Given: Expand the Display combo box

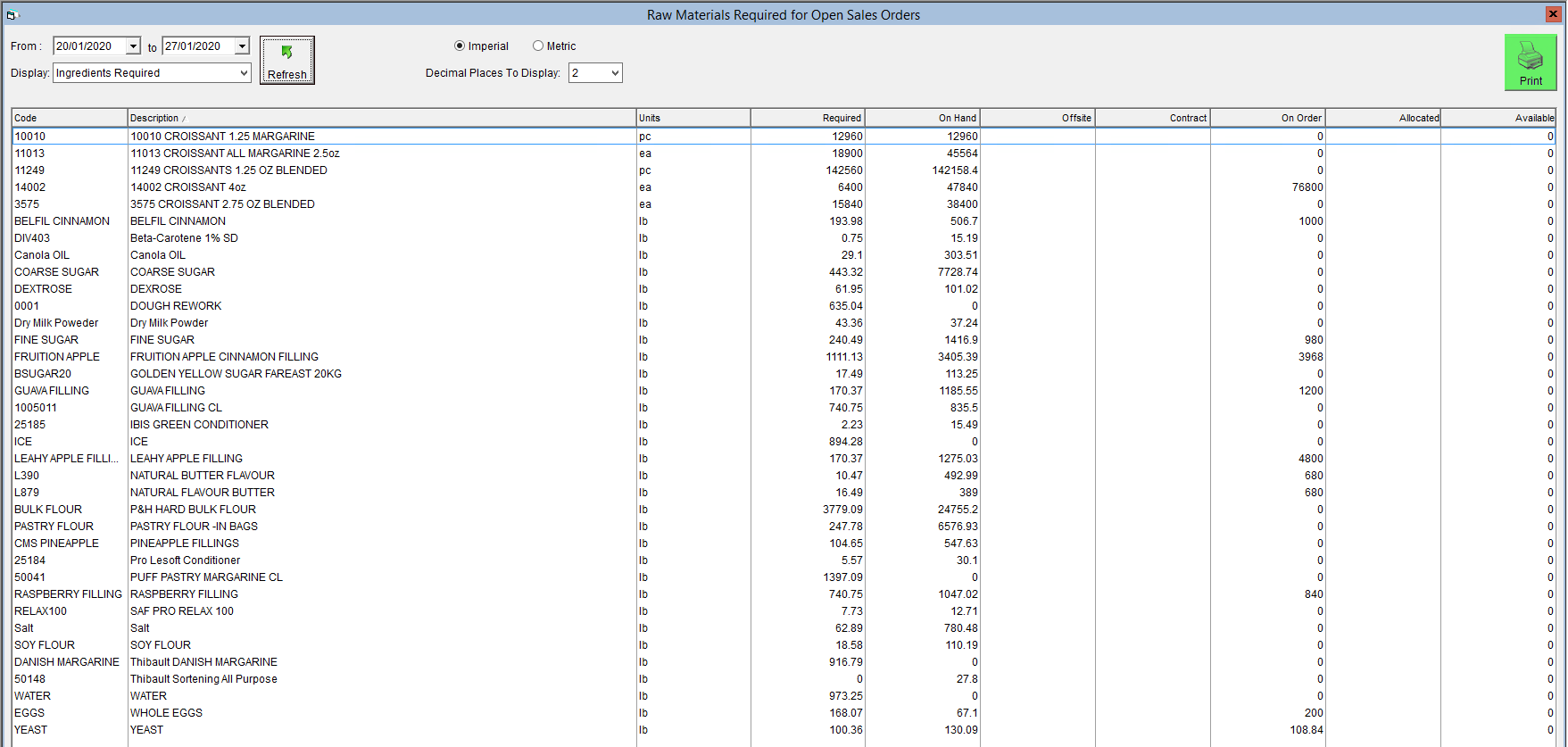Looking at the screenshot, I should 244,73.
